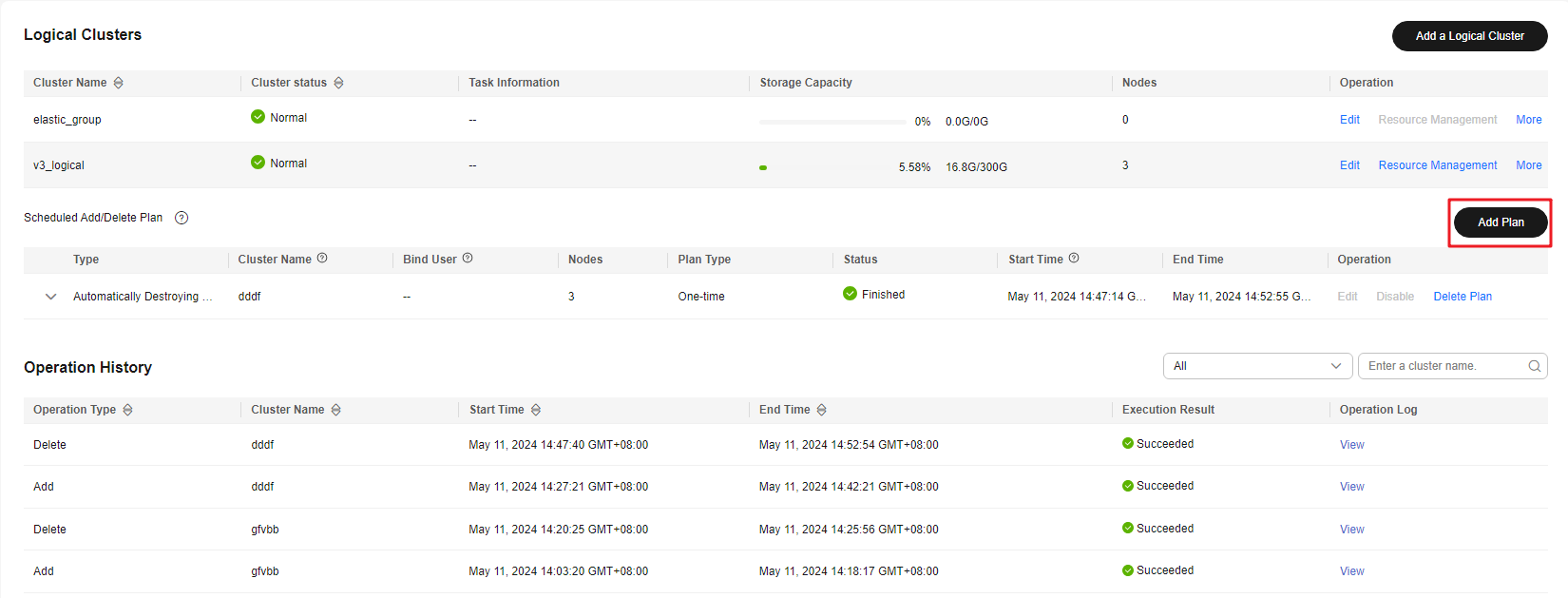Click Add a Logical Cluster button
Viewport: 1568px width, 598px height.
coord(1469,36)
